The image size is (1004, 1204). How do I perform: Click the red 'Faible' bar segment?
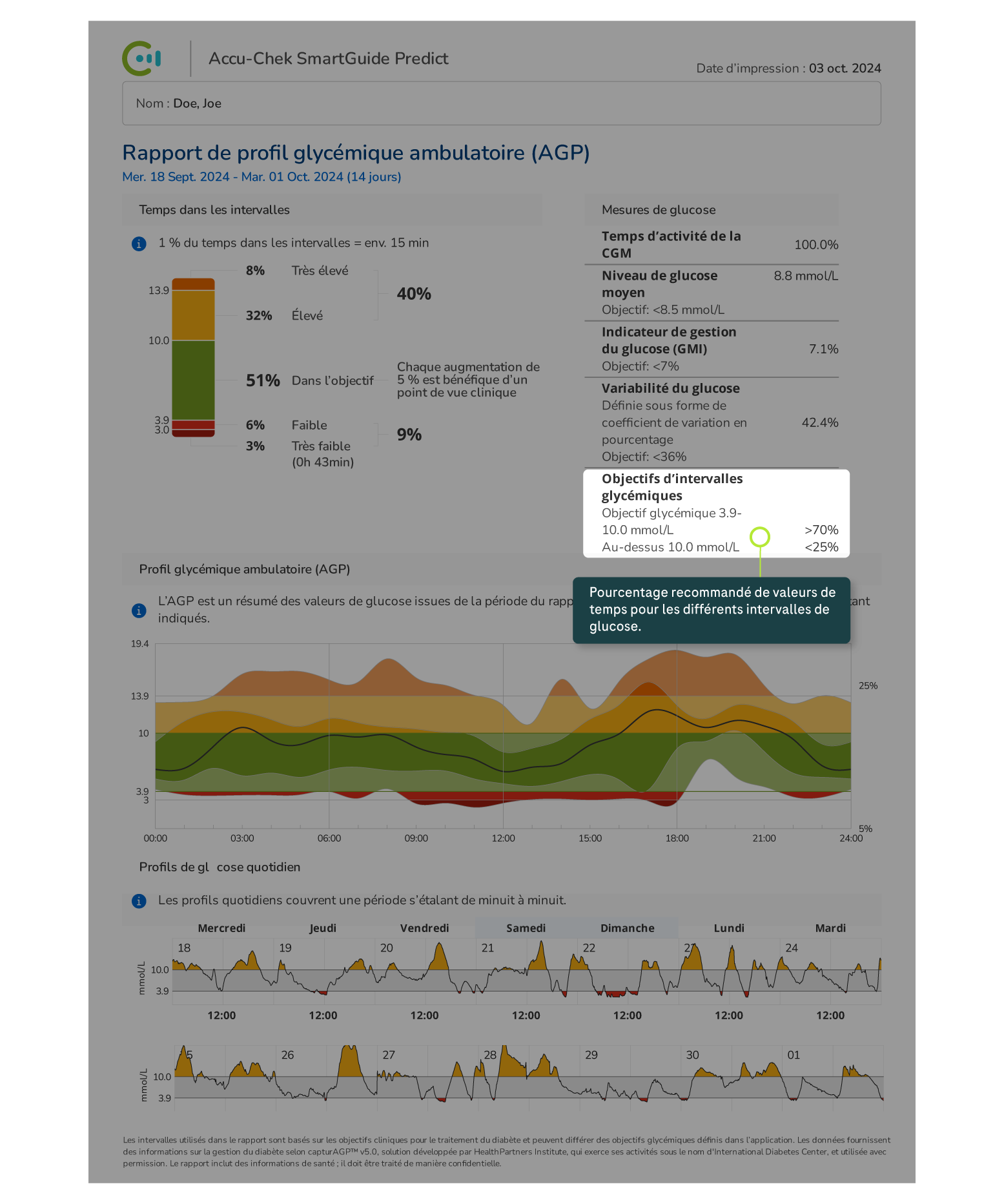tap(193, 425)
